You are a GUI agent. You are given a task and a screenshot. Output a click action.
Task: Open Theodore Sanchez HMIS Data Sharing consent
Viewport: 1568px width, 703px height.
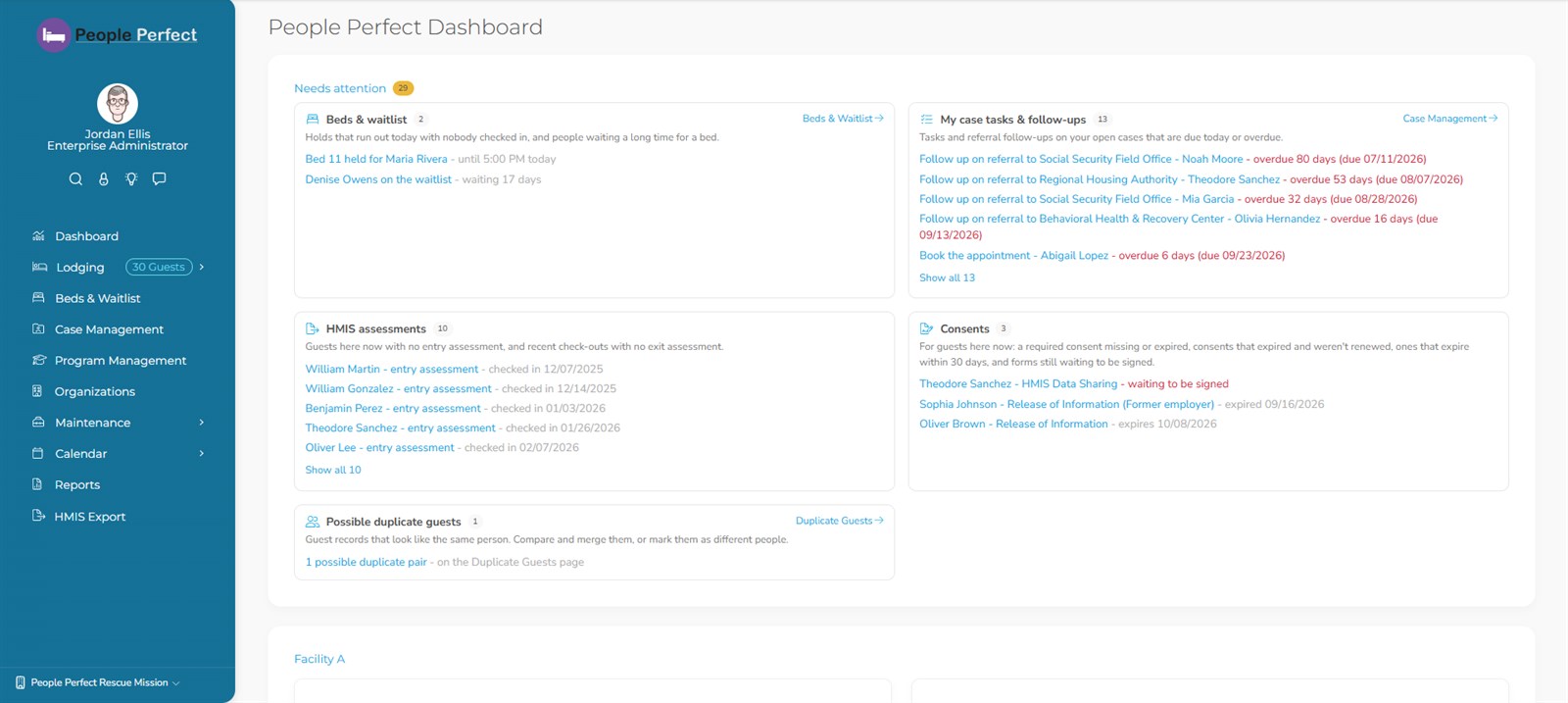pos(1018,383)
